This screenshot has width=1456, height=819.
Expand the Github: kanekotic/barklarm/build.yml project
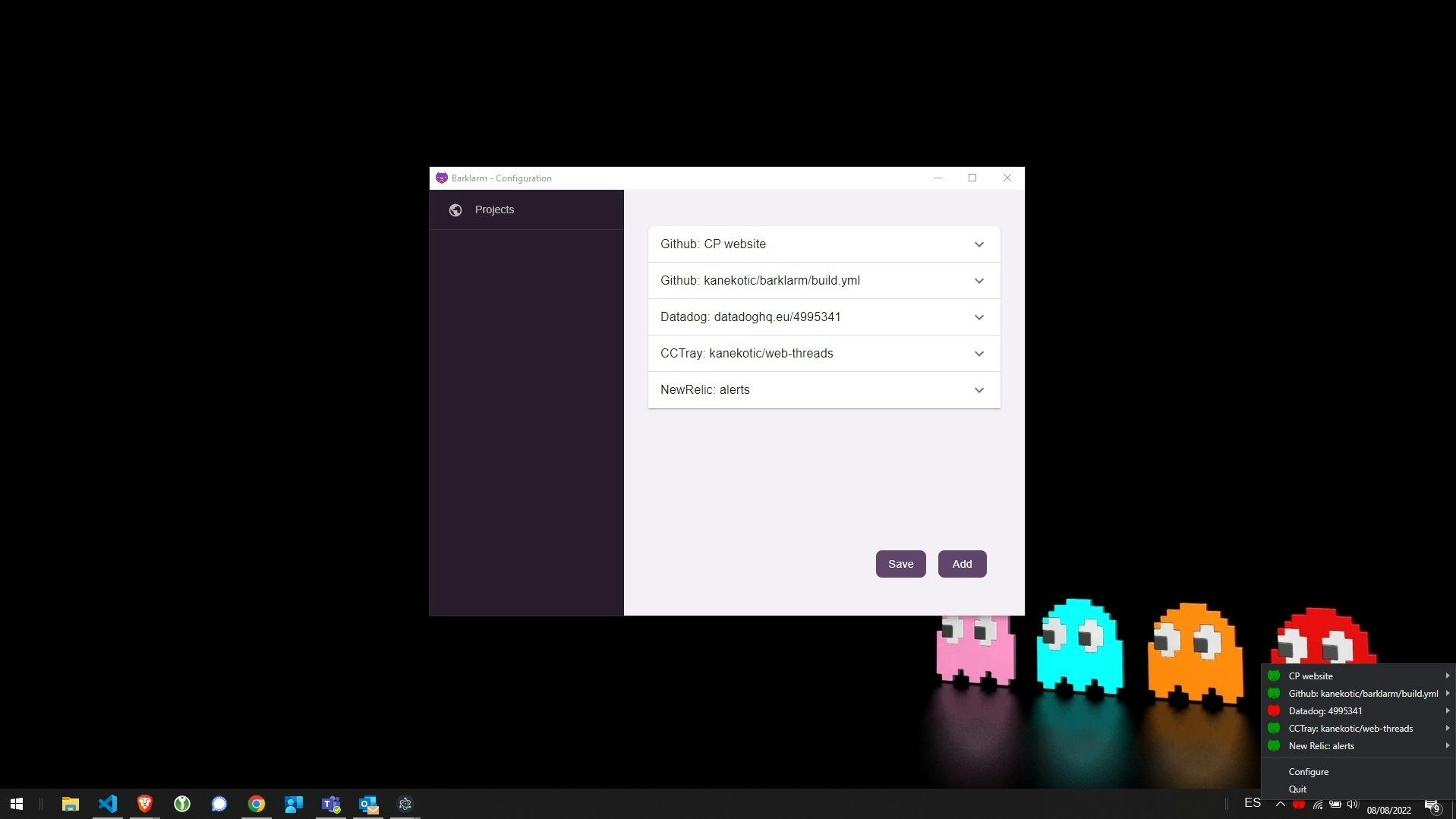point(824,281)
